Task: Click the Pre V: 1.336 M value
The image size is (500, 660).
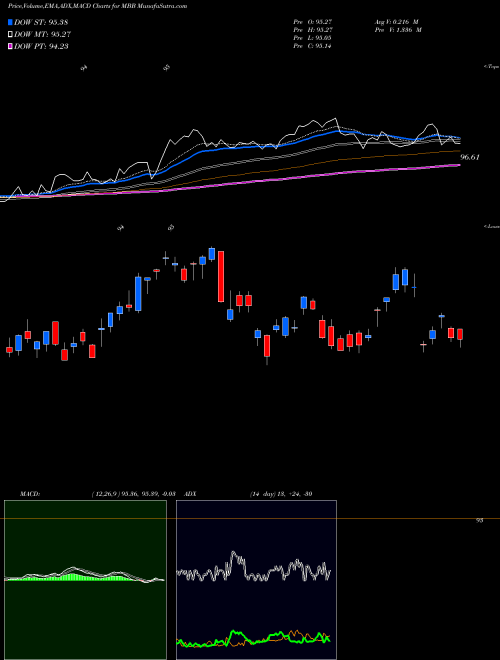Action: [x=398, y=30]
